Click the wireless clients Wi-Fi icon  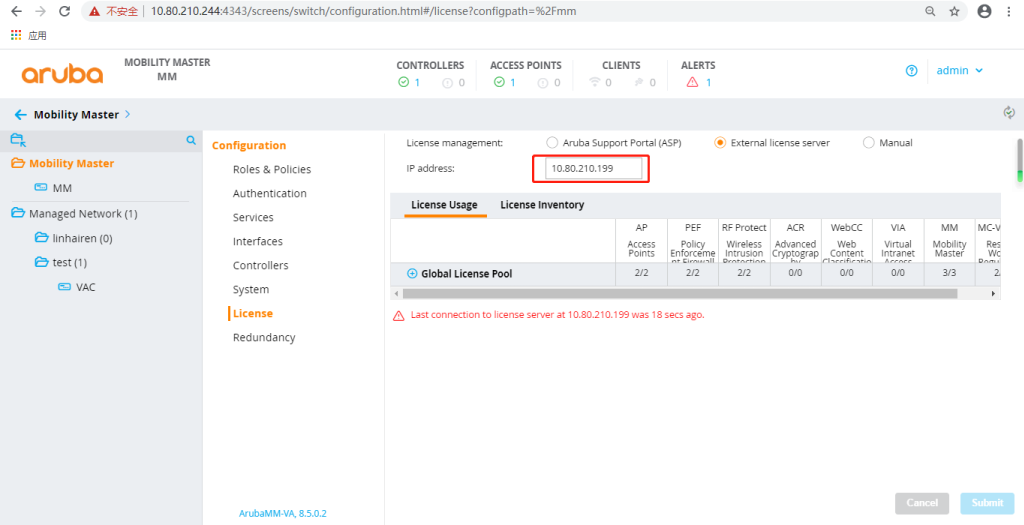point(594,82)
